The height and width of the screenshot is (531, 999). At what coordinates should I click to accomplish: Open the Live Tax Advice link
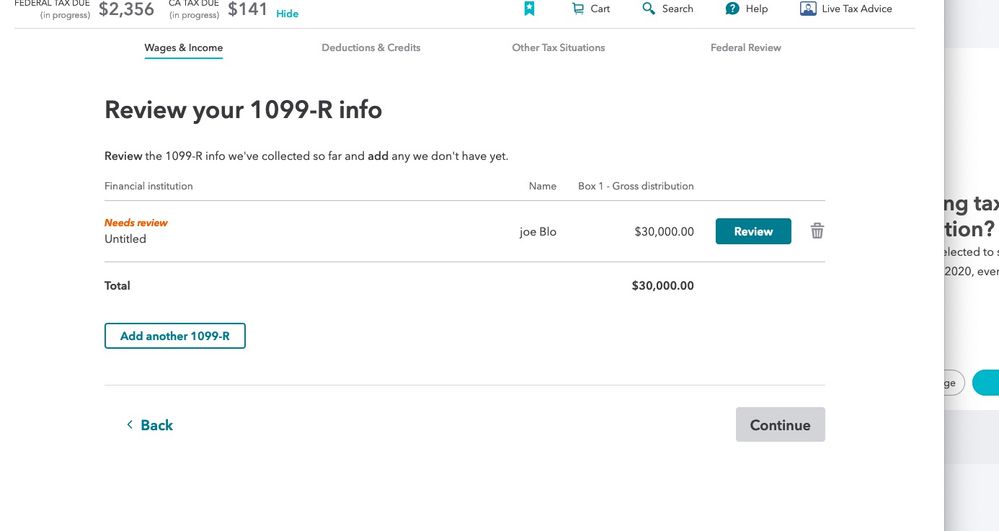(x=856, y=8)
